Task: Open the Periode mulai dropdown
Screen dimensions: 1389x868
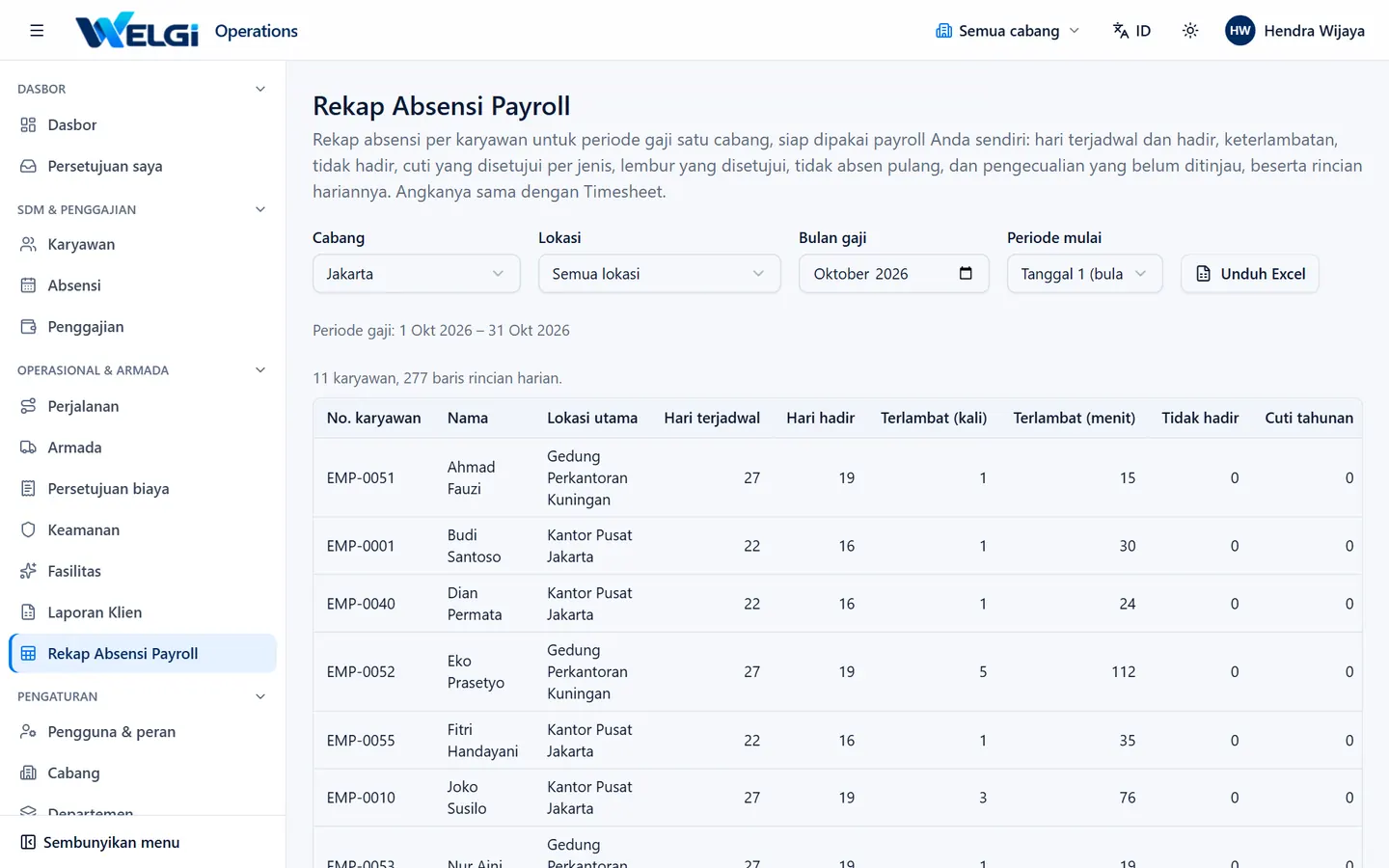Action: point(1085,274)
